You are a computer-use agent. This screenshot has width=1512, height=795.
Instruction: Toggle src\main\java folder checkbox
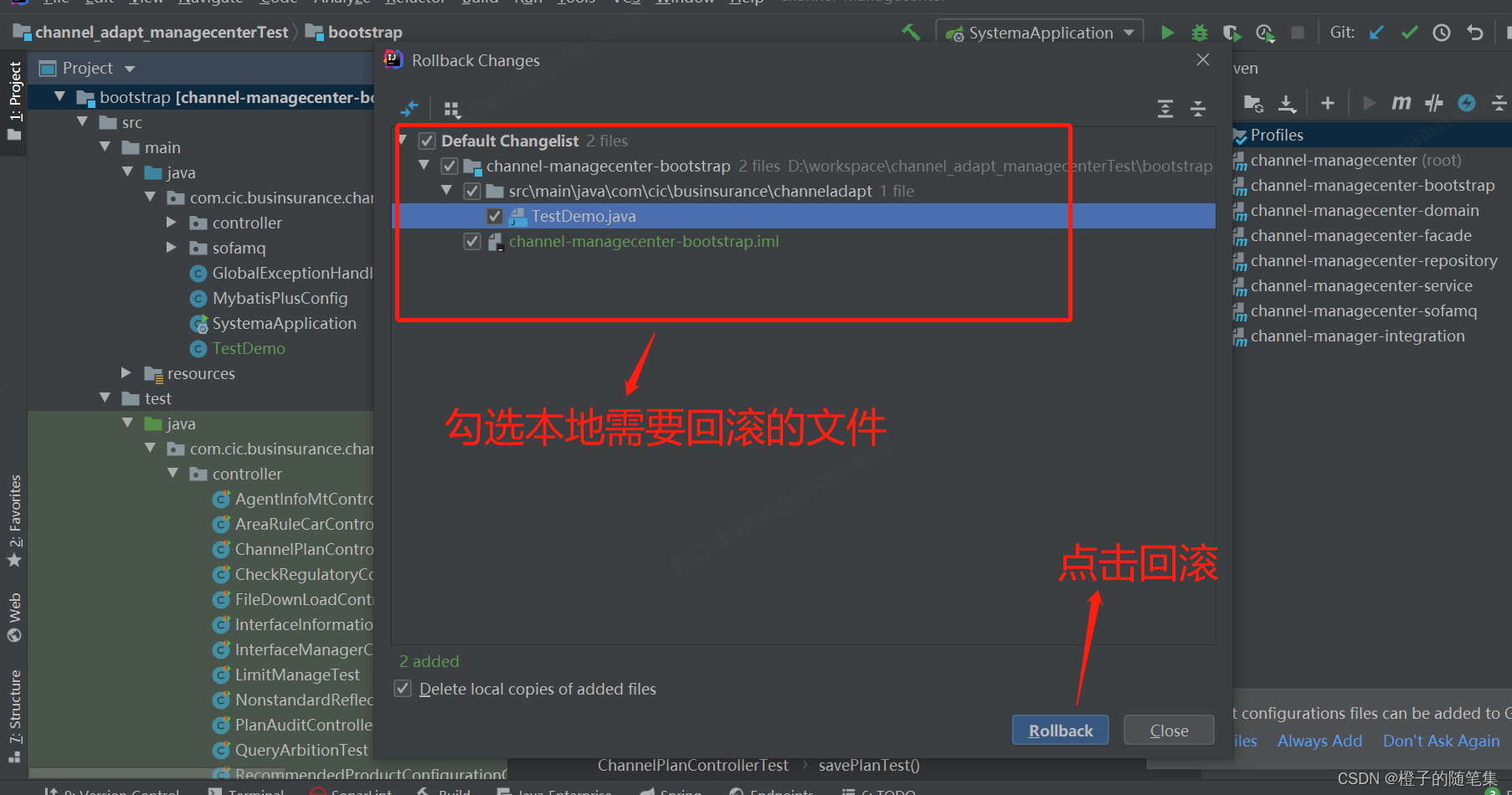pyautogui.click(x=472, y=191)
